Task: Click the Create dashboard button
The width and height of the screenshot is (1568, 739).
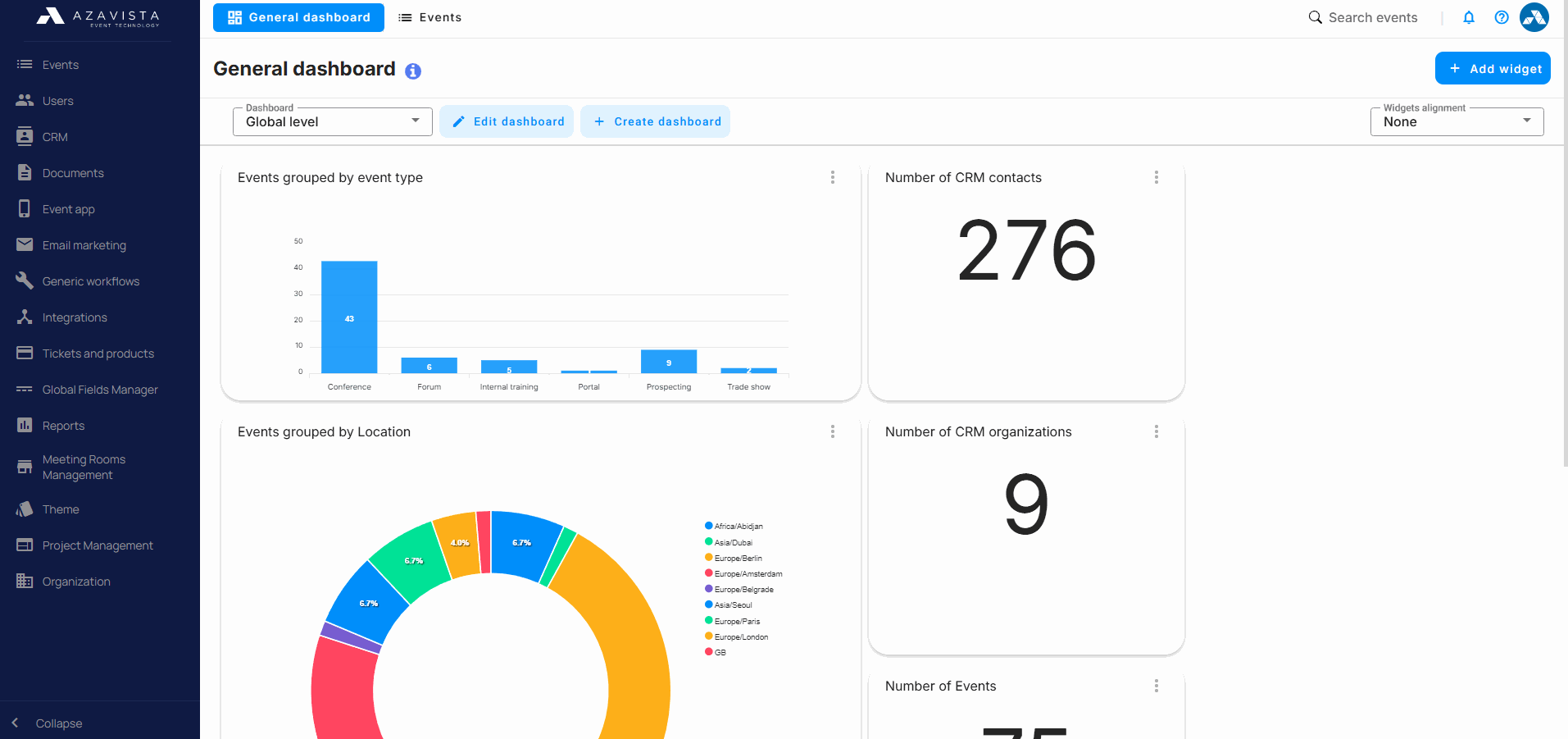Action: coord(655,121)
